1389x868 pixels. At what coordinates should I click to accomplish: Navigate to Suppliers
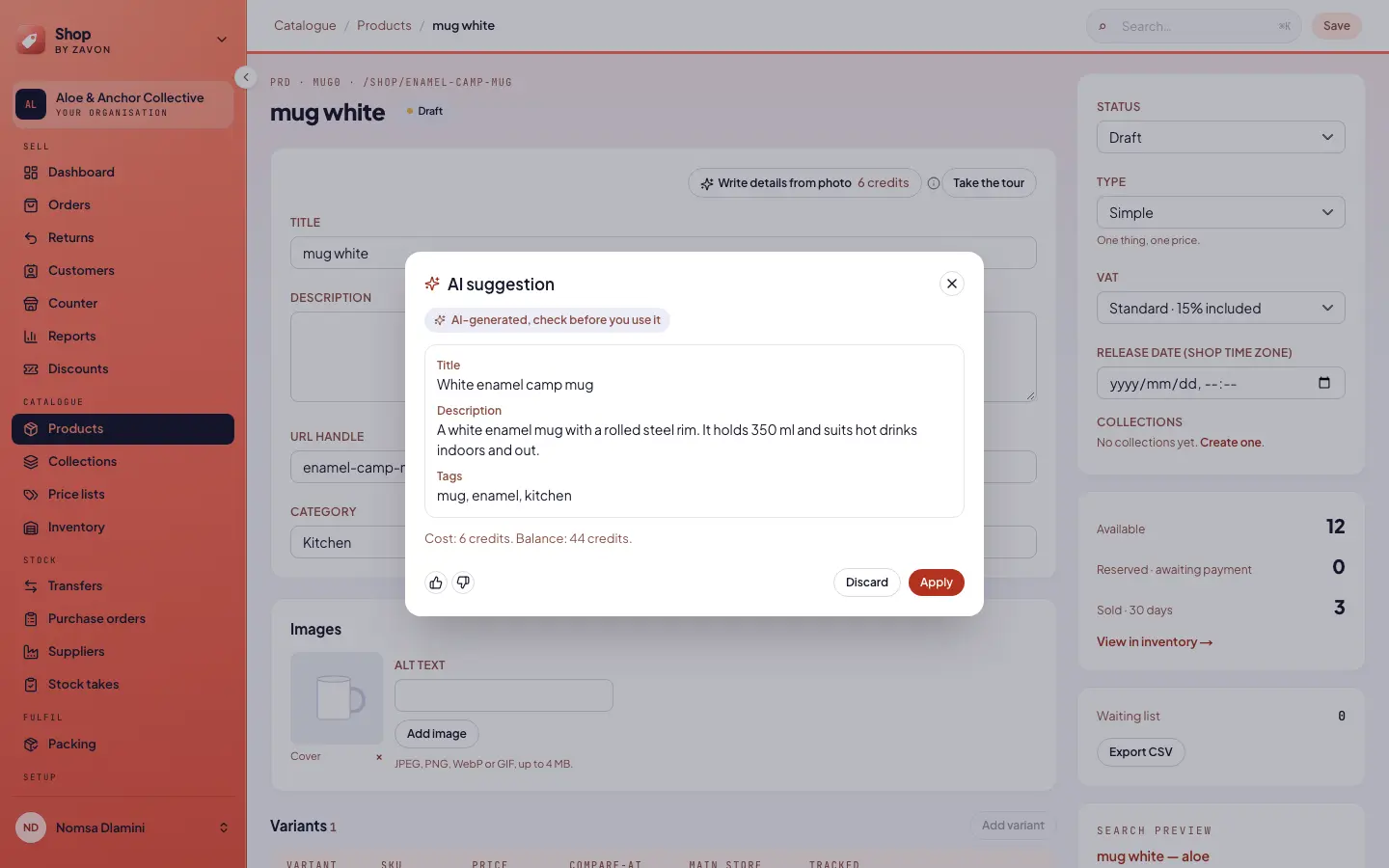point(123,652)
